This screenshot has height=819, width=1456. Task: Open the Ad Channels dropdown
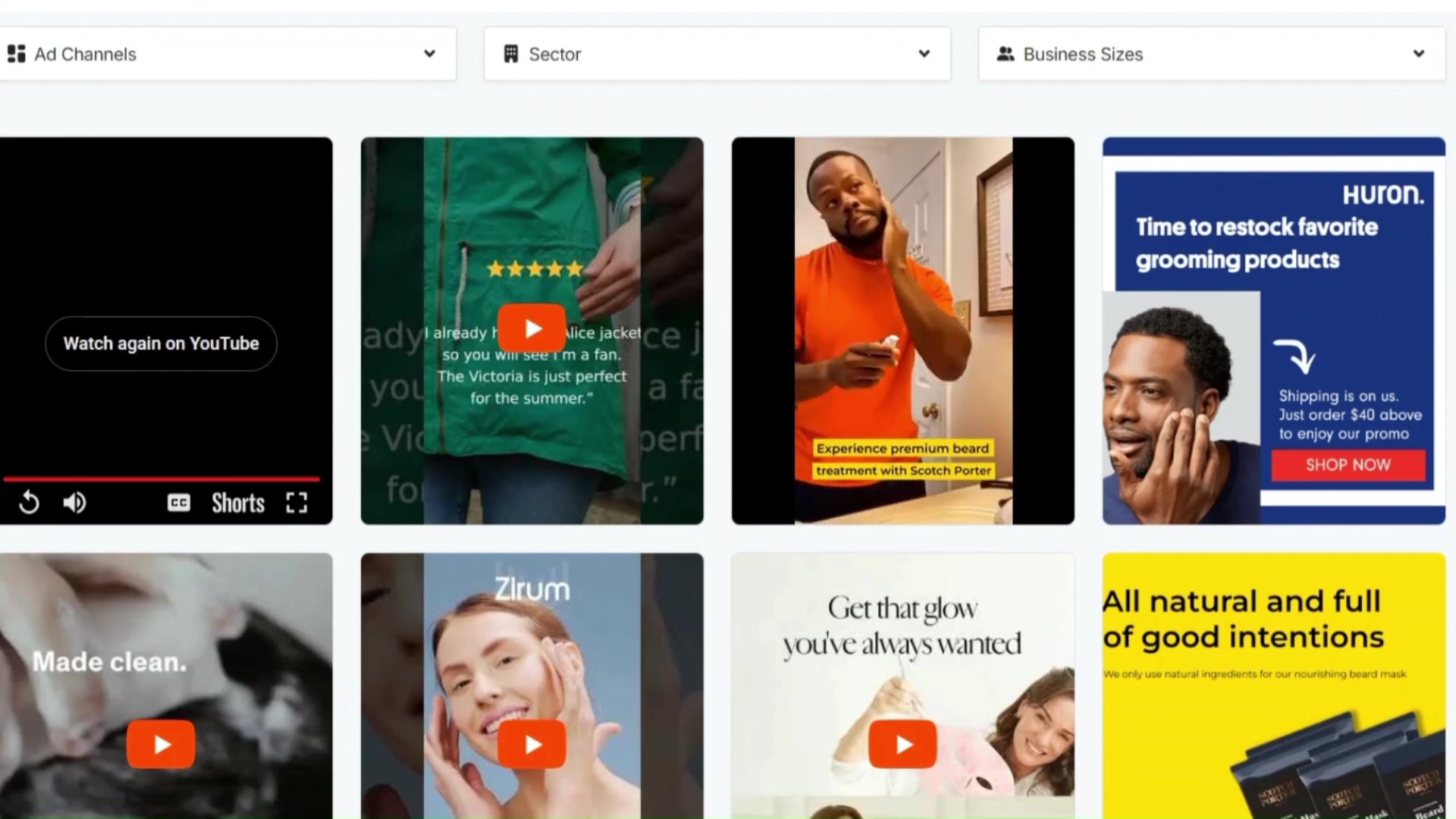tap(226, 54)
